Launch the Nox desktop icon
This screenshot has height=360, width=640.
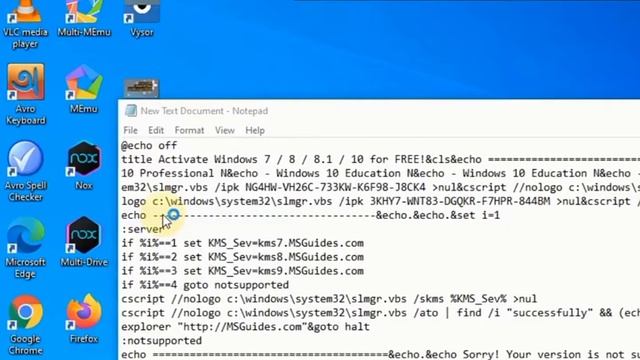click(x=84, y=165)
